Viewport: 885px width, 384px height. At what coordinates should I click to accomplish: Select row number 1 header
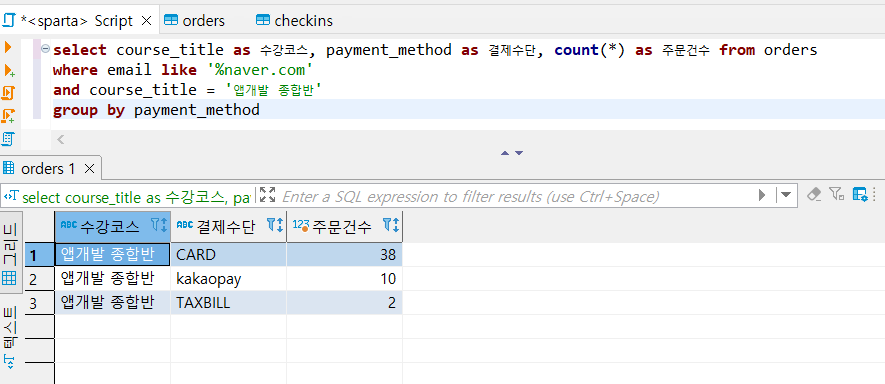[x=40, y=255]
